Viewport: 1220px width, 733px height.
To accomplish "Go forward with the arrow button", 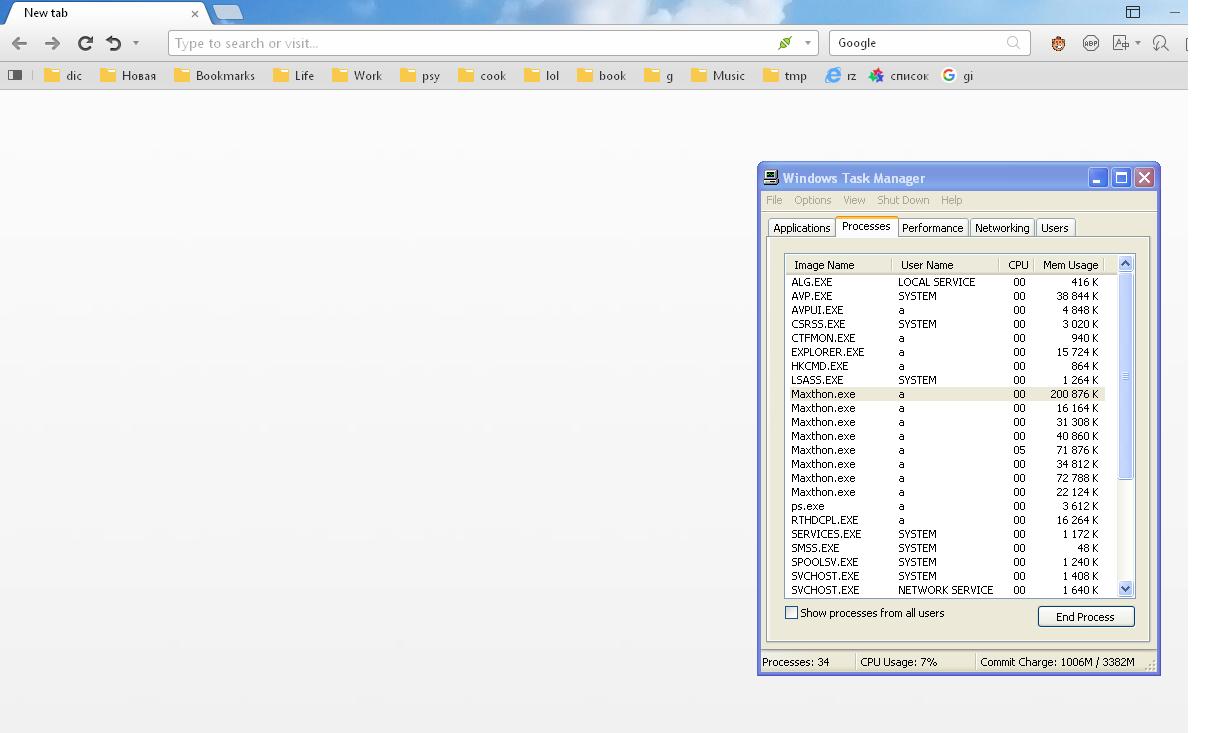I will 52,43.
